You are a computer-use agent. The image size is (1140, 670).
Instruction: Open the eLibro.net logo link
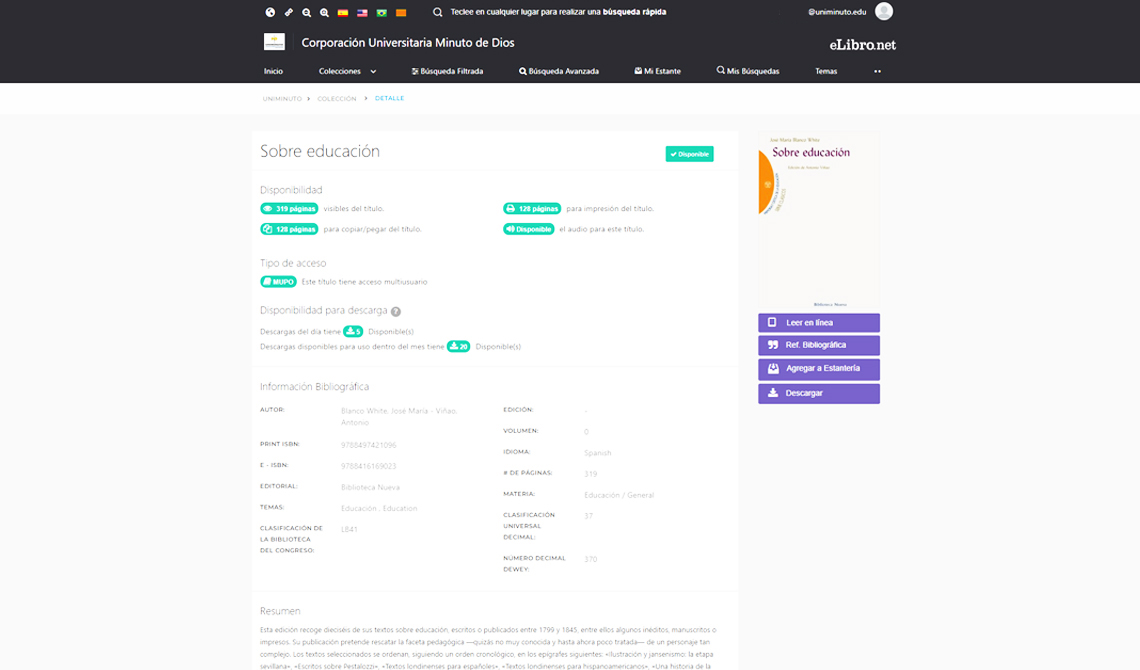coord(862,45)
